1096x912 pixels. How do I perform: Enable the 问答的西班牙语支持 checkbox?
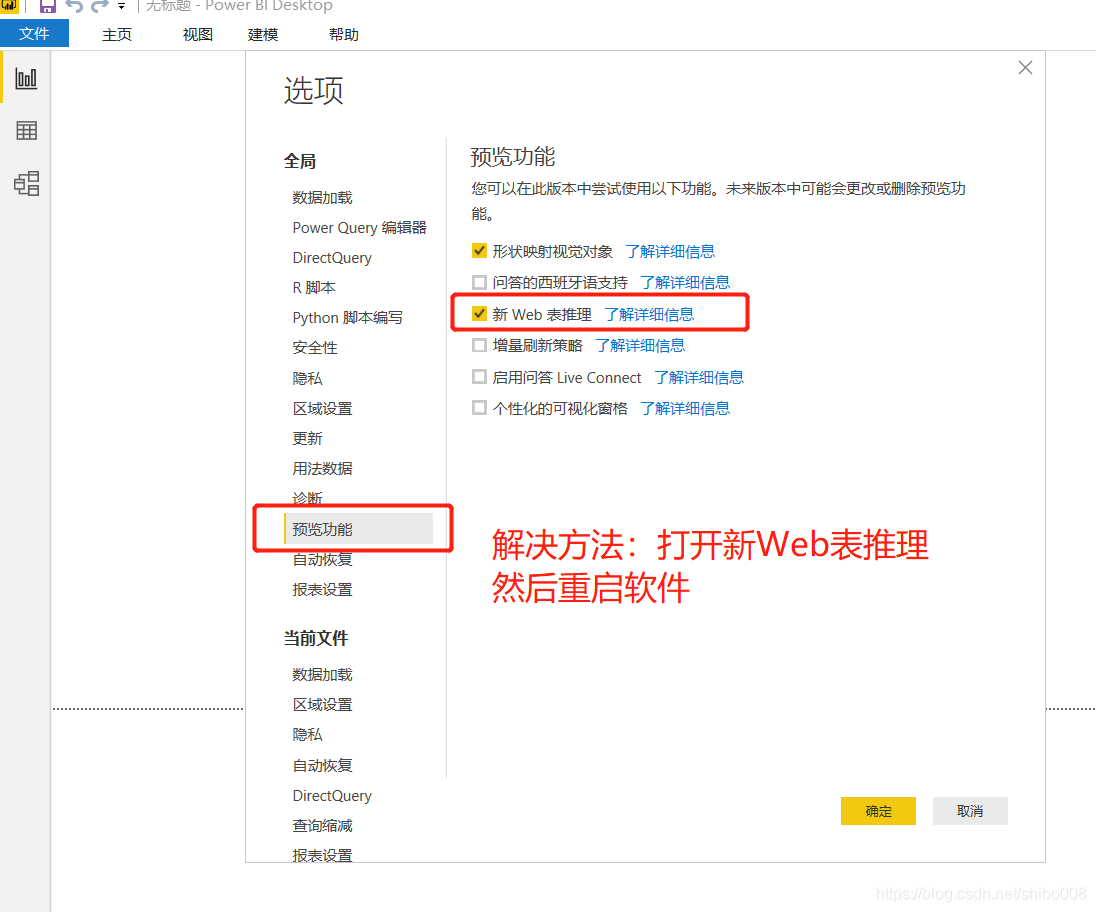pyautogui.click(x=480, y=282)
